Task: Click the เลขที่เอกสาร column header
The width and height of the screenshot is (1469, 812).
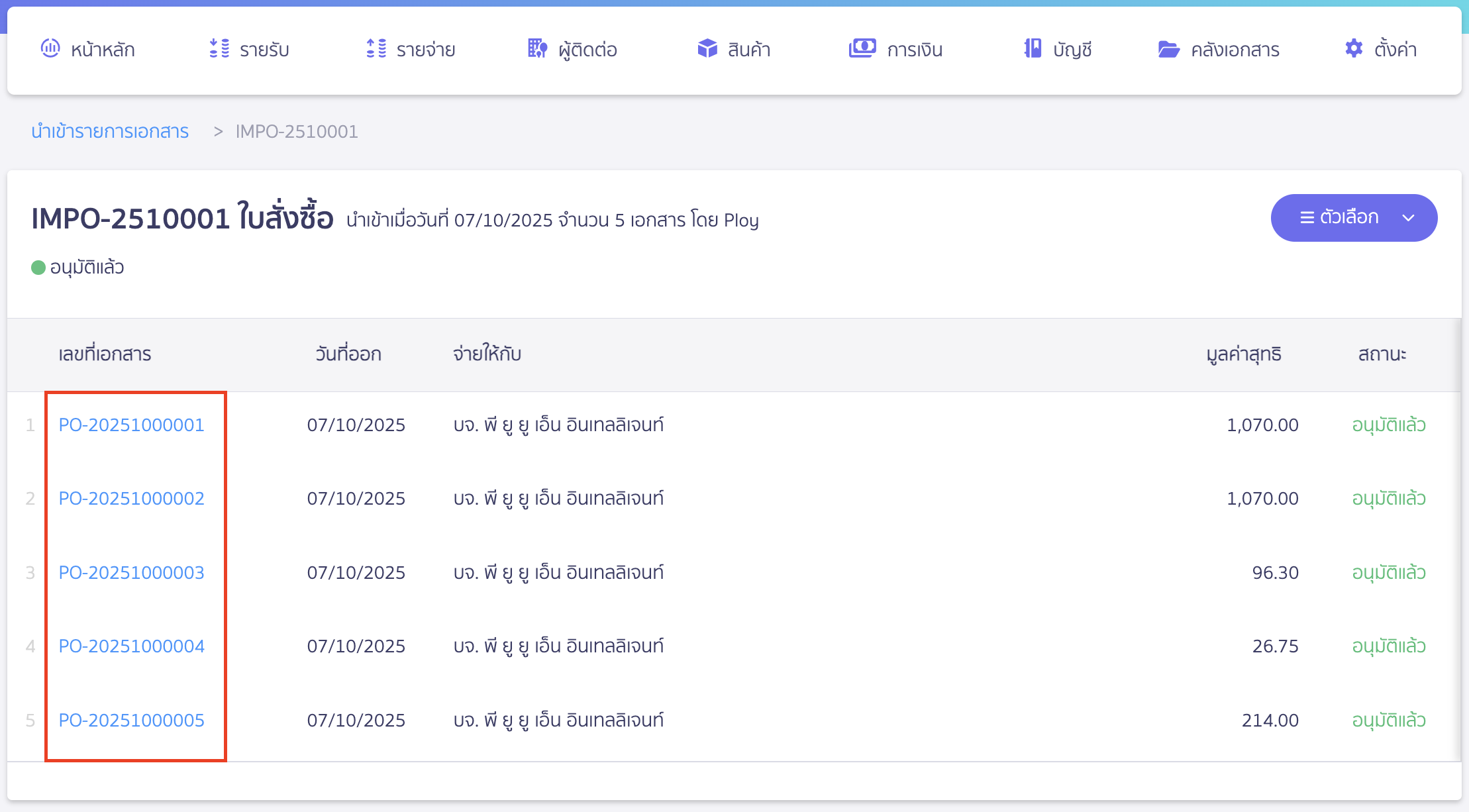Action: (105, 354)
